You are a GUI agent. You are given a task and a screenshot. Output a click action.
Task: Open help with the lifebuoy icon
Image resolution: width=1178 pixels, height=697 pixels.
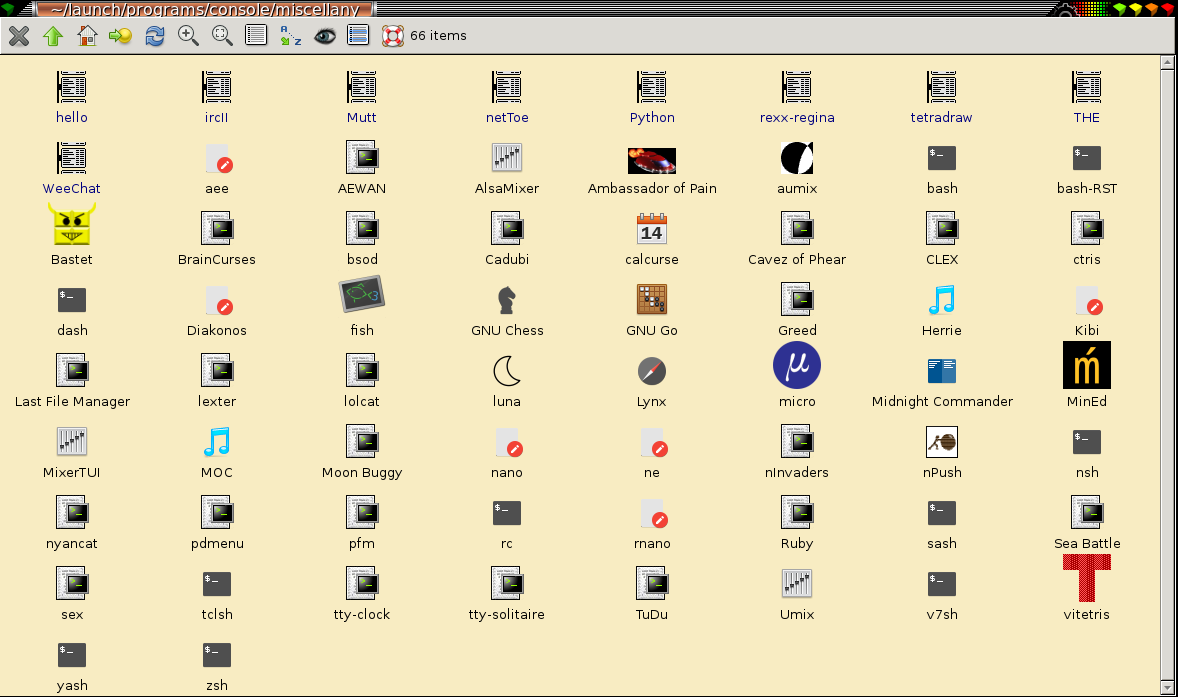coord(393,35)
